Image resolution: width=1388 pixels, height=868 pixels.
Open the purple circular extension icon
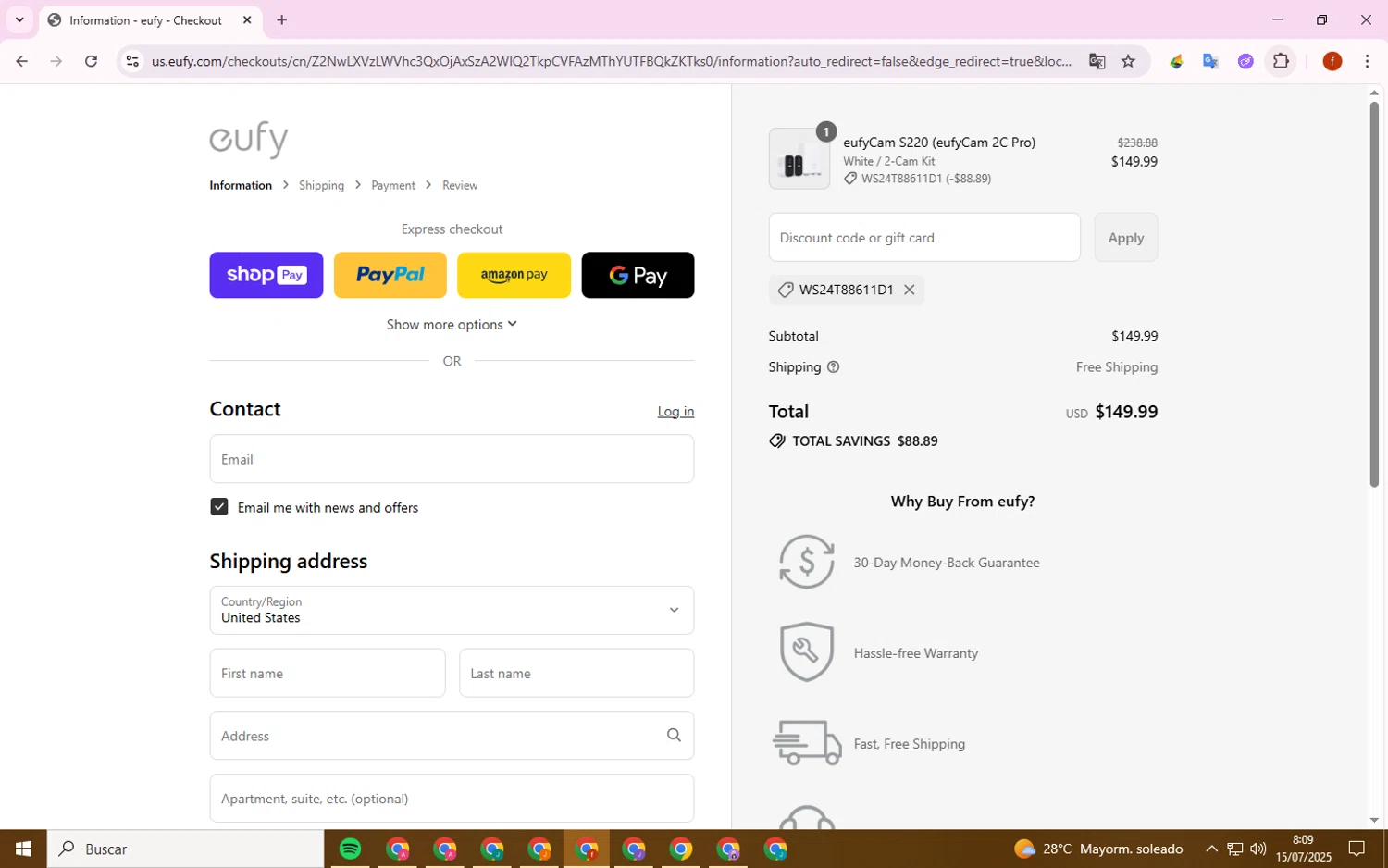pyautogui.click(x=1245, y=61)
